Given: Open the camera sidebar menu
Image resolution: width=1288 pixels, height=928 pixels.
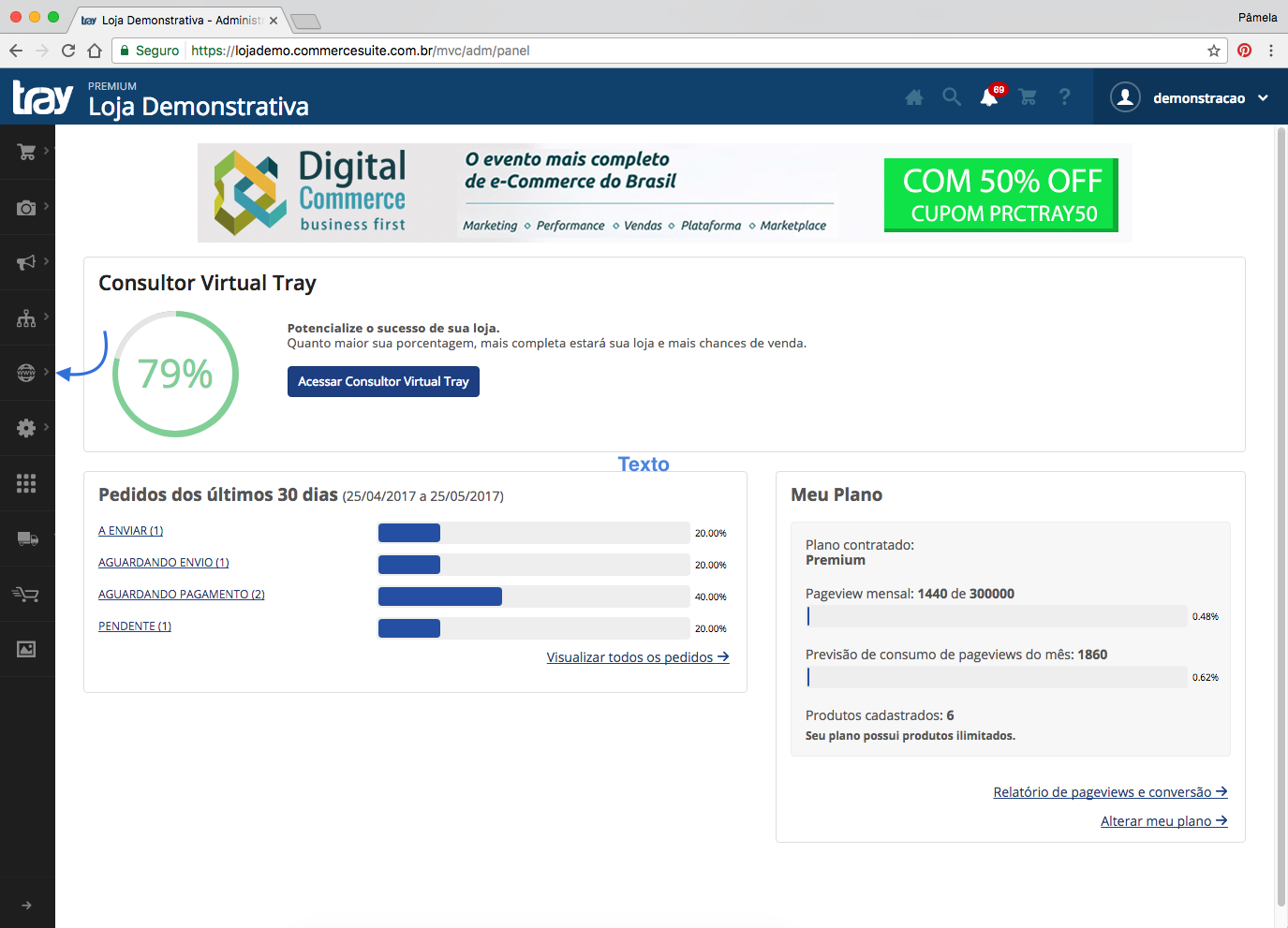Looking at the screenshot, I should coord(26,207).
